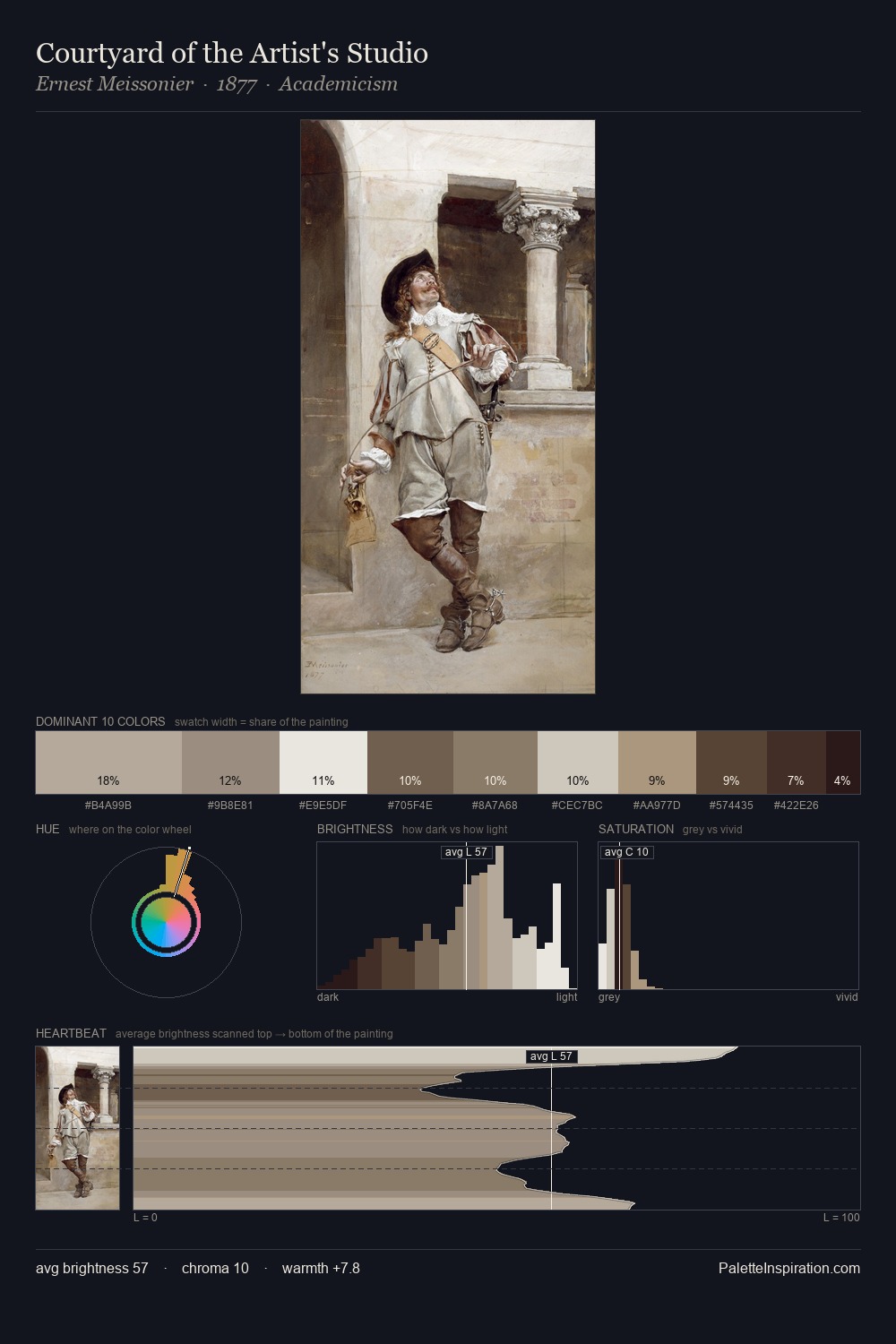Click the 'light' axis label under brightness
Image resolution: width=896 pixels, height=1344 pixels.
(x=566, y=997)
